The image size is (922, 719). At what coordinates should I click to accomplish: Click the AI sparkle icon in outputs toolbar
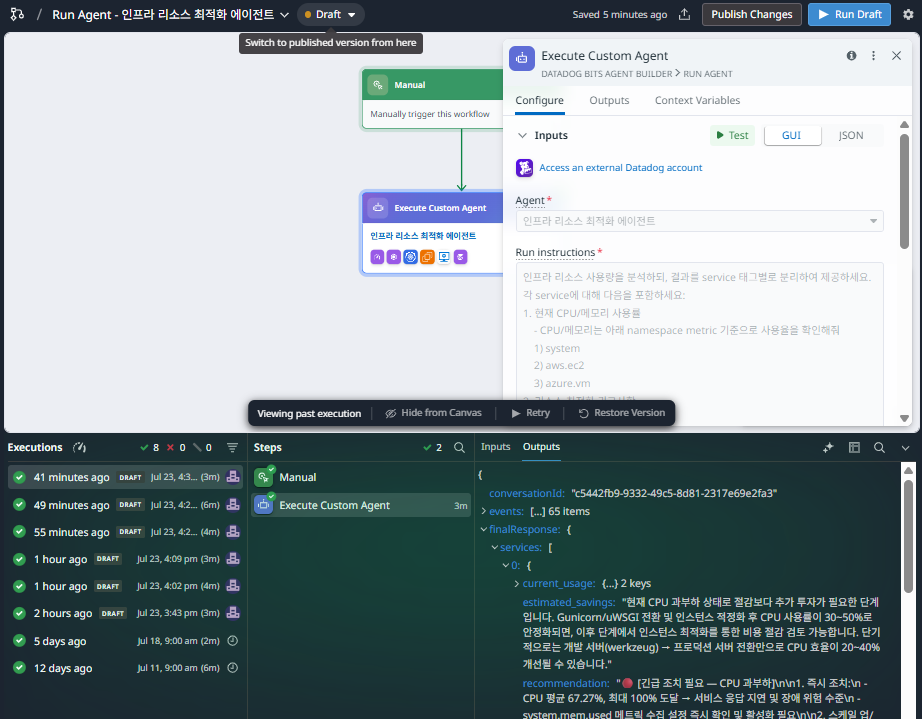click(x=828, y=447)
